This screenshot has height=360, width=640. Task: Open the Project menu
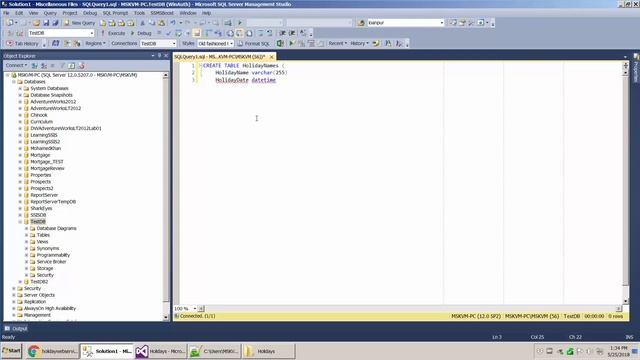[x=70, y=13]
